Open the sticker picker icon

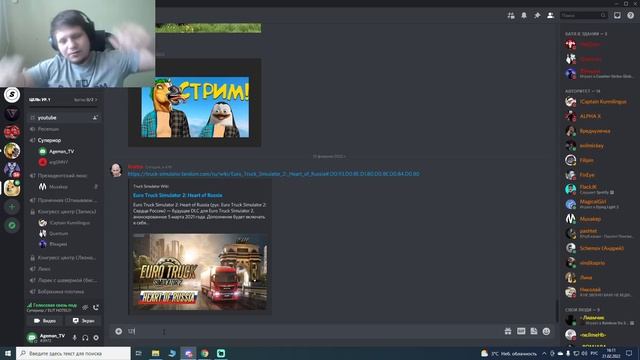coord(534,331)
